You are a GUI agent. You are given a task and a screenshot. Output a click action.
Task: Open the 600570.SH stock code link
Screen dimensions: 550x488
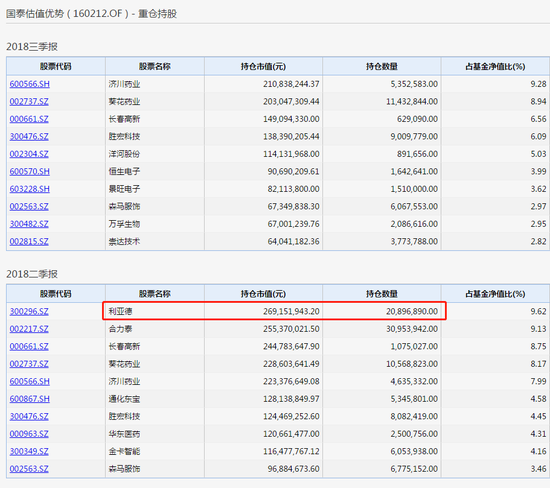click(29, 172)
